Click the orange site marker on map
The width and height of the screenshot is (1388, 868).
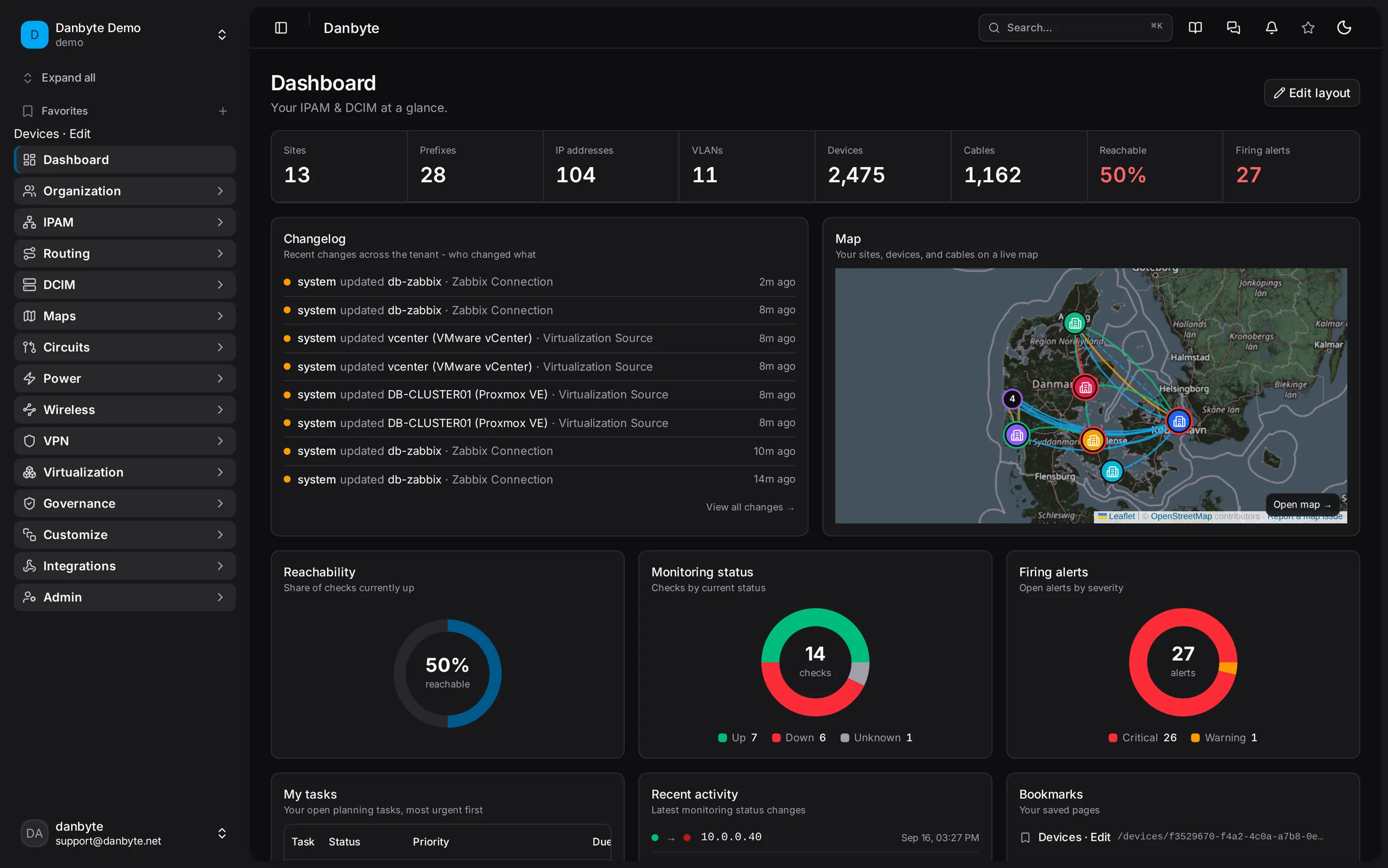click(x=1093, y=440)
